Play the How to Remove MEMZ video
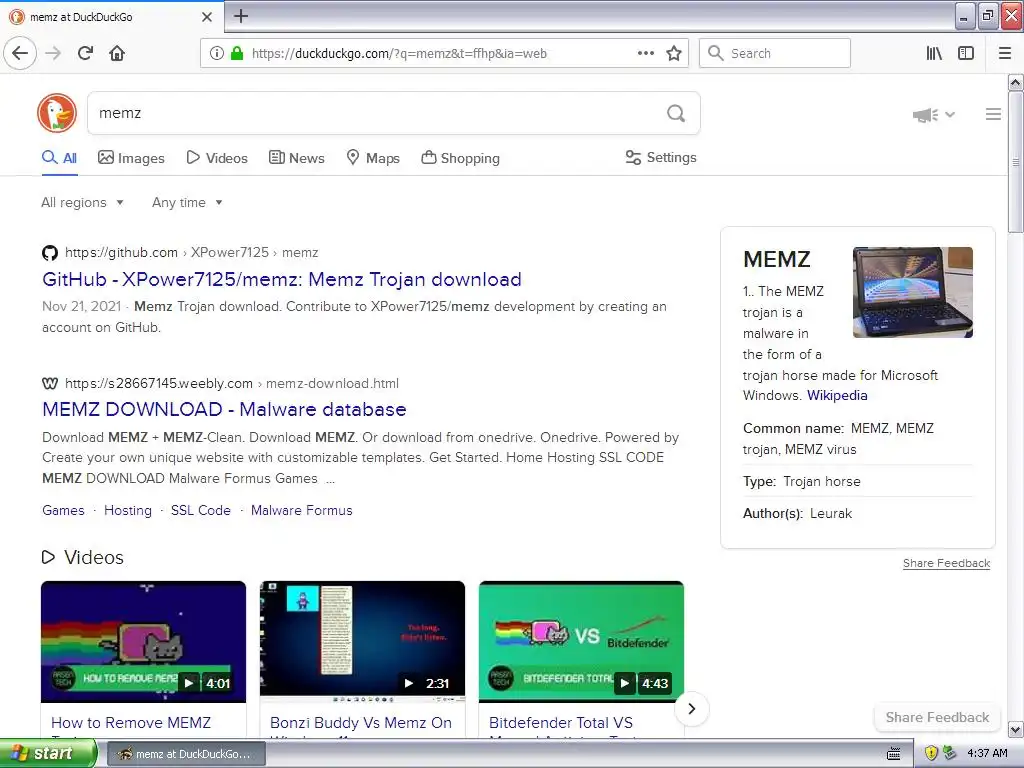 189,683
